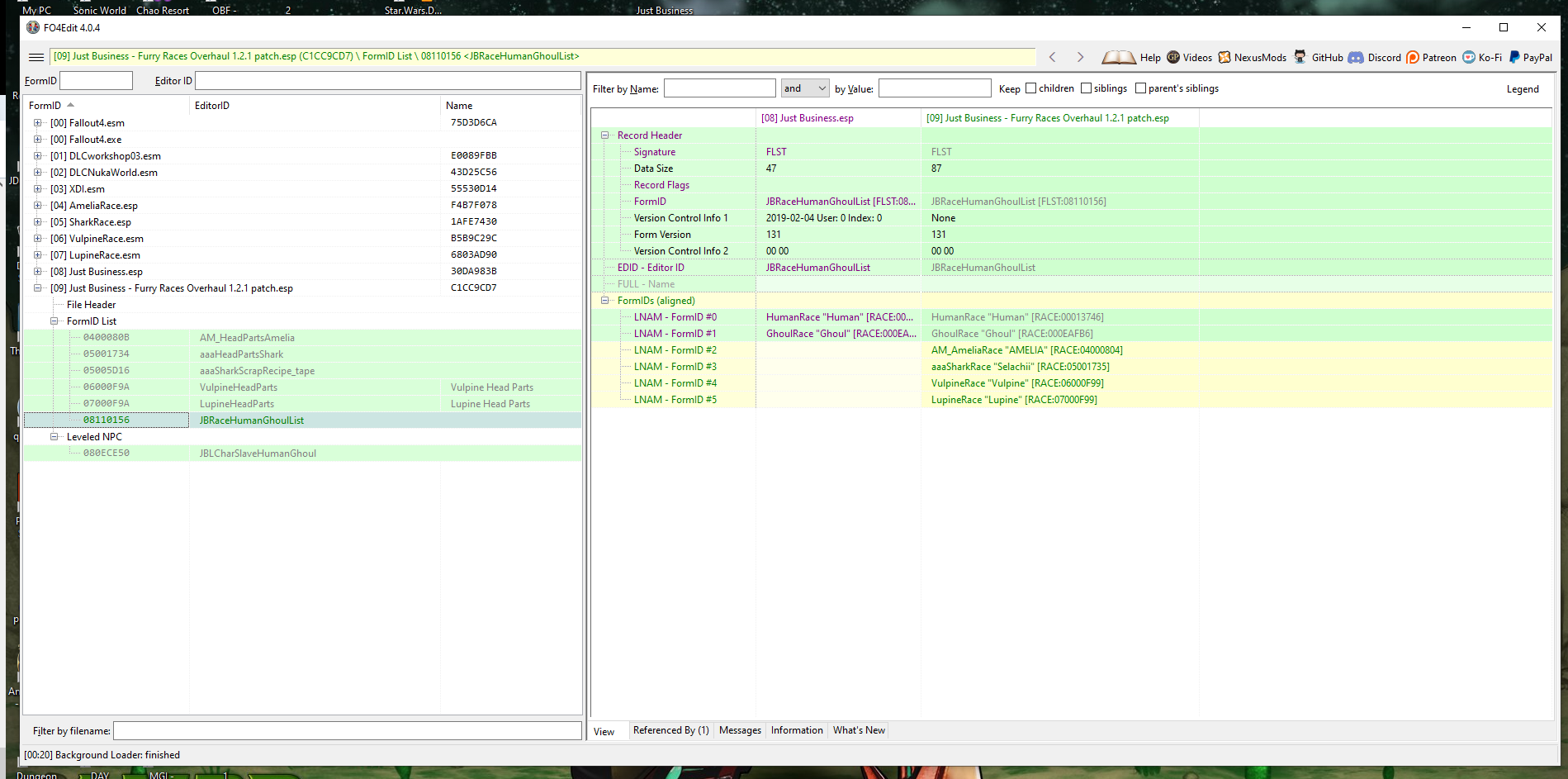Collapse the Record Header section
This screenshot has height=779, width=1568.
604,135
